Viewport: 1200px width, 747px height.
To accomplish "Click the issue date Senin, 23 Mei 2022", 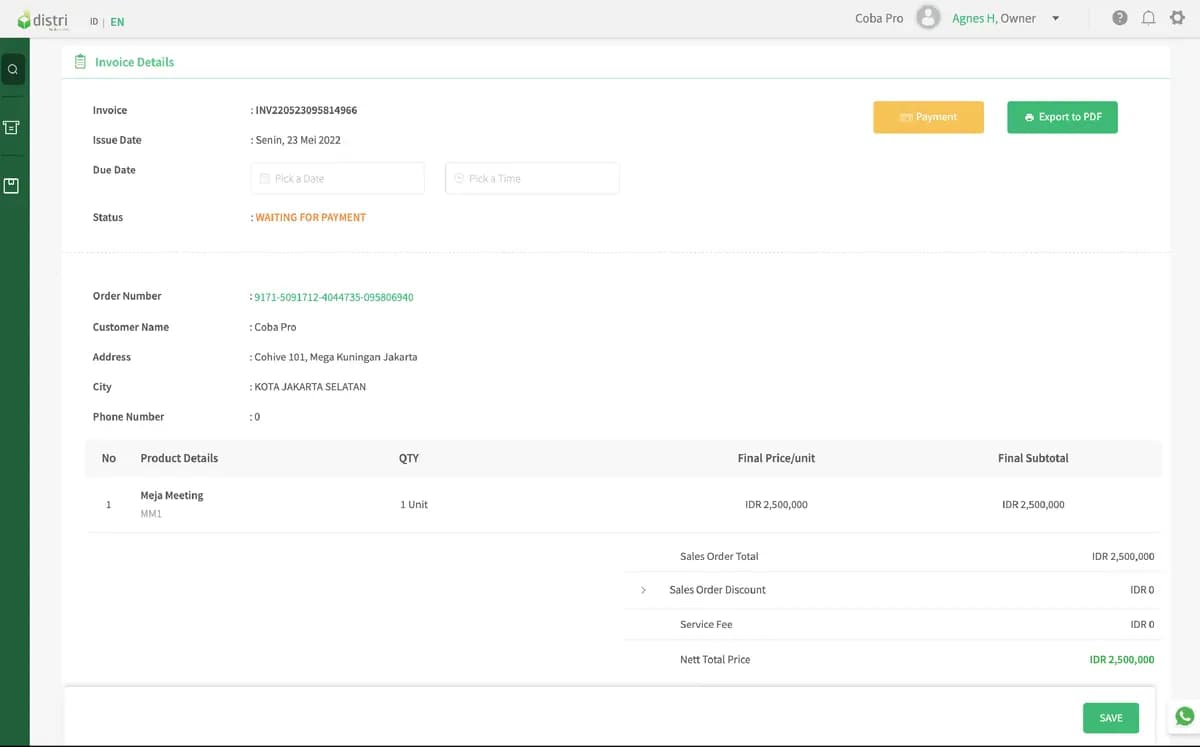I will pos(298,140).
